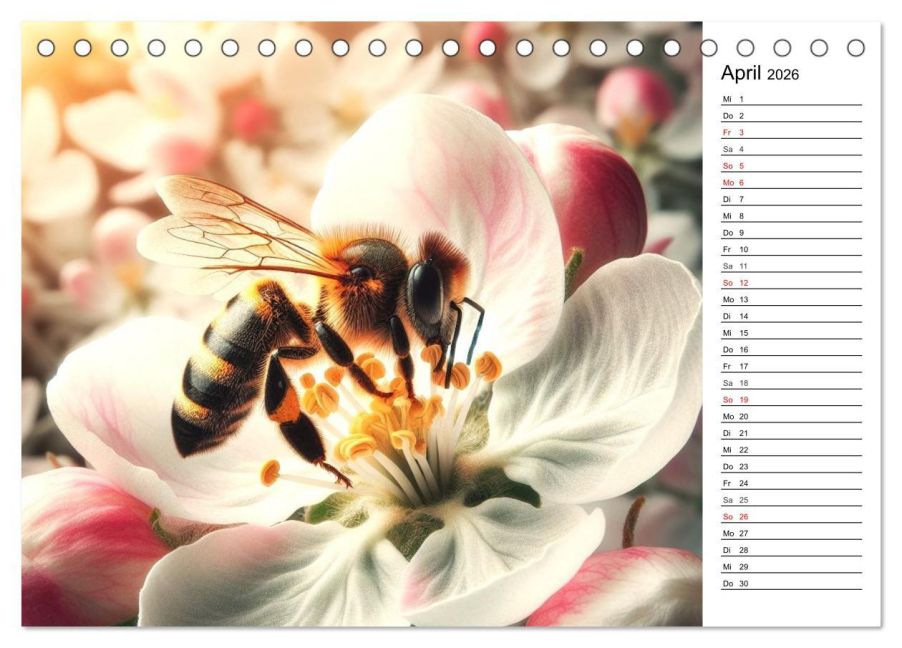Select the Mi 22 date line

[791, 449]
